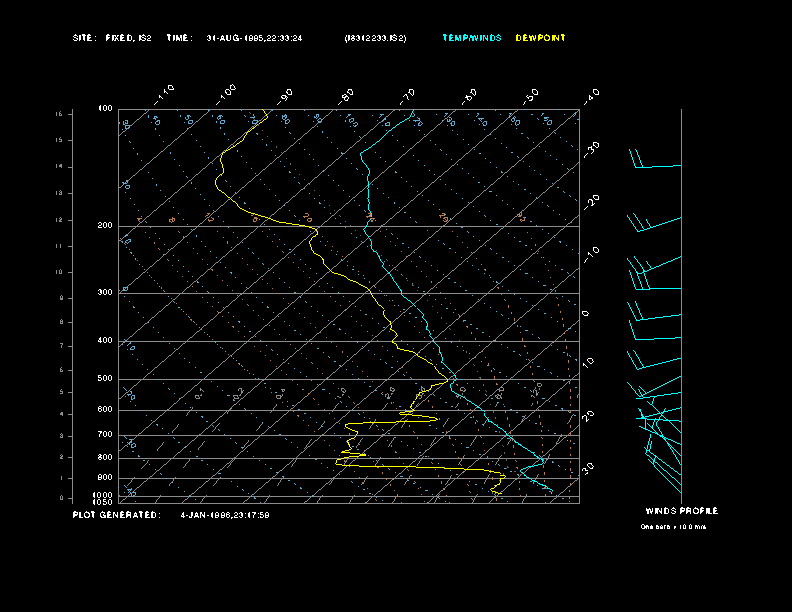Click the 500 pressure level label
This screenshot has height=612, width=792.
(x=105, y=378)
